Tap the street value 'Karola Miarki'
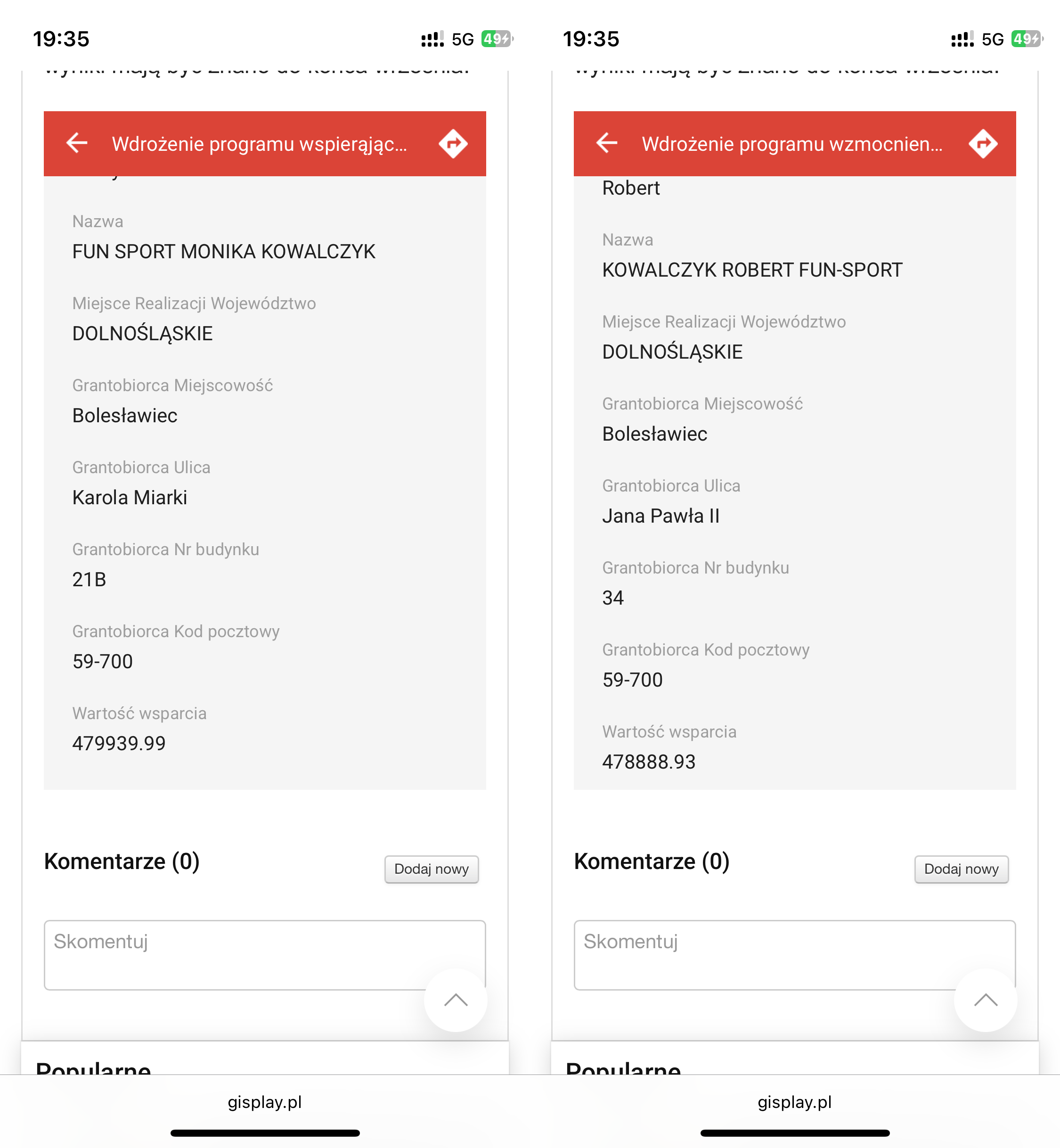The width and height of the screenshot is (1060, 1148). point(130,497)
